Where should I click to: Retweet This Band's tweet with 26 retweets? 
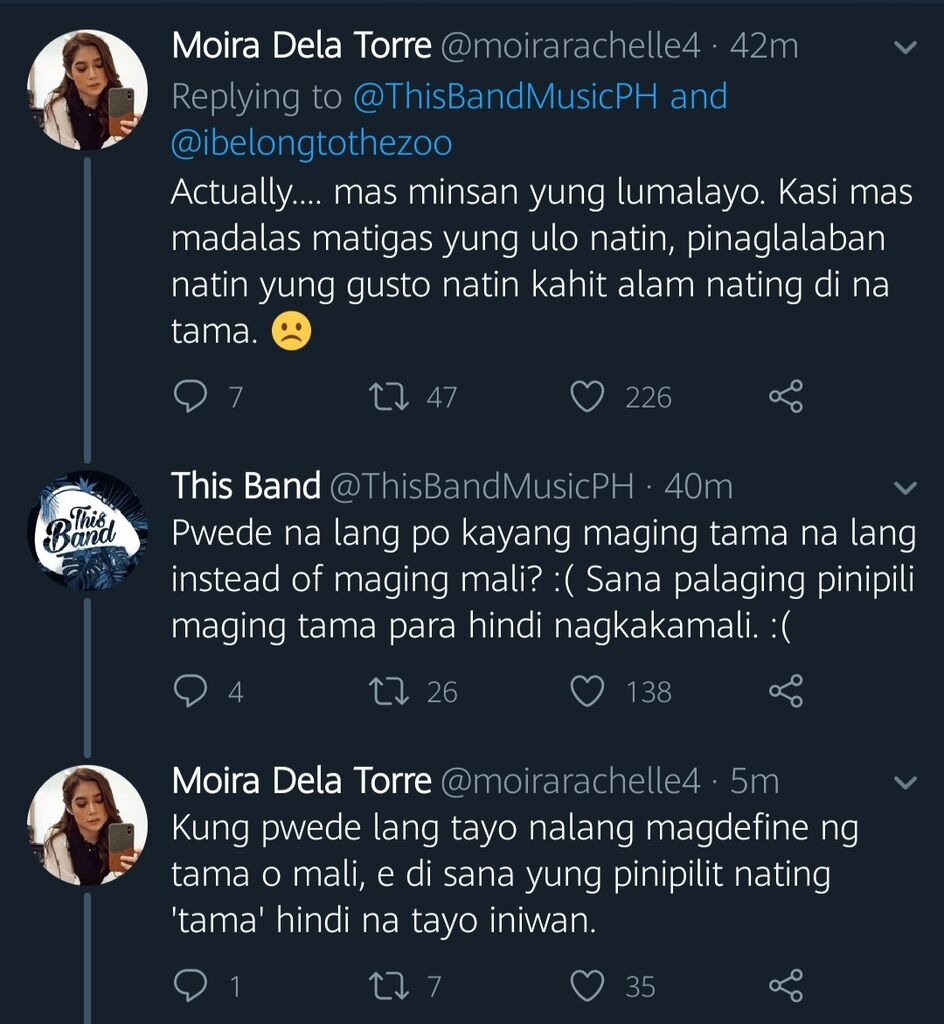[388, 691]
